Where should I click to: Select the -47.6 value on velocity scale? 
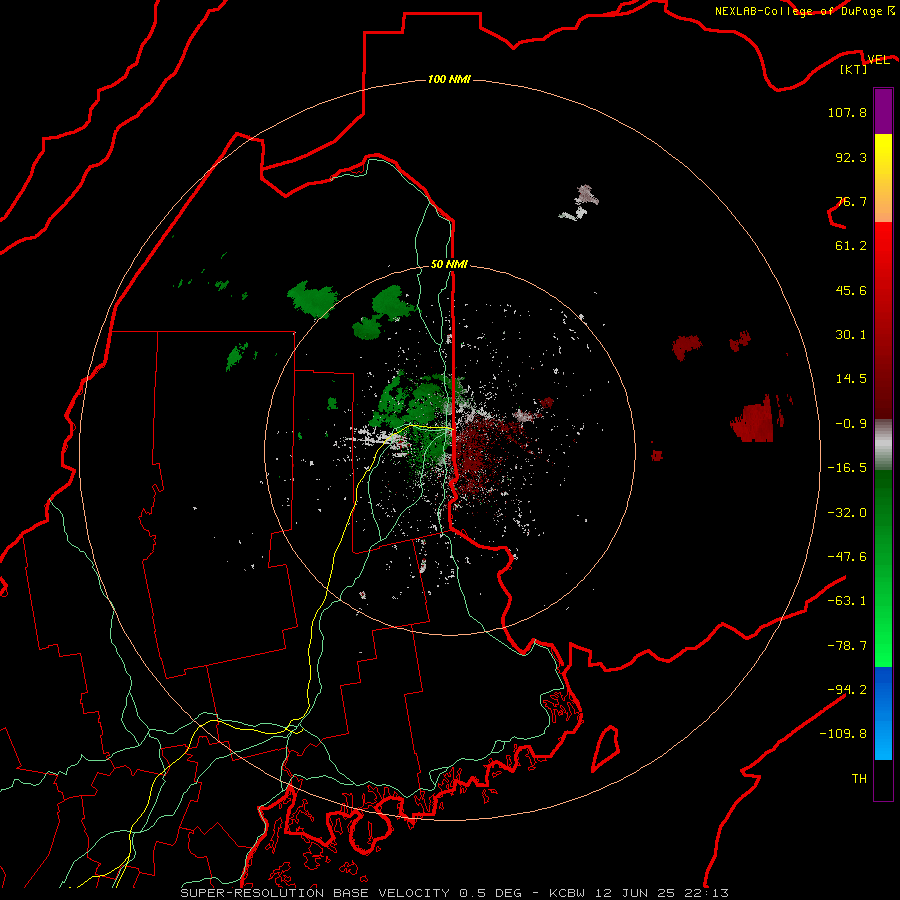tap(847, 557)
